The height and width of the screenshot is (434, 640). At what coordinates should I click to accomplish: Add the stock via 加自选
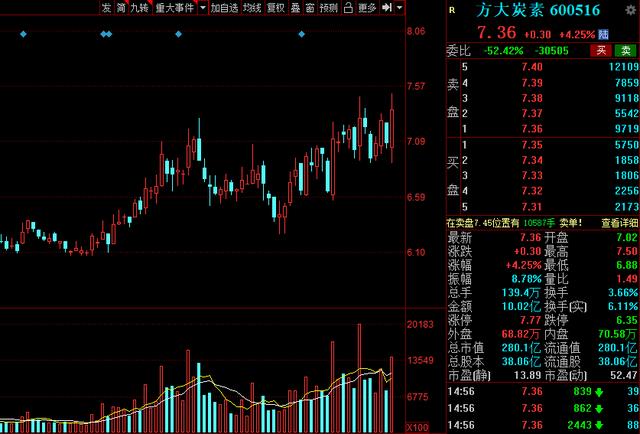tap(224, 7)
